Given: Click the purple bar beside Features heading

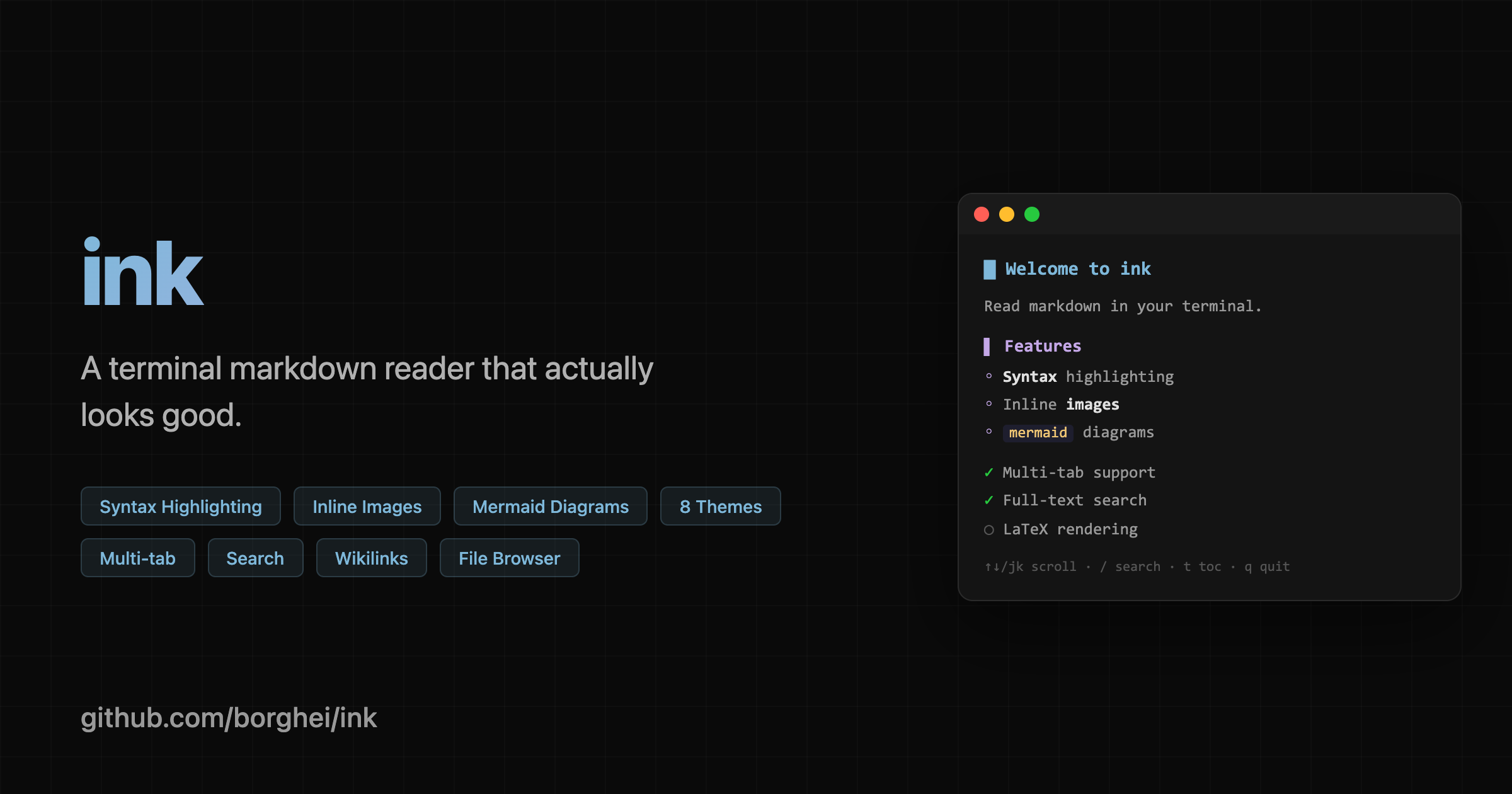Looking at the screenshot, I should [x=987, y=347].
